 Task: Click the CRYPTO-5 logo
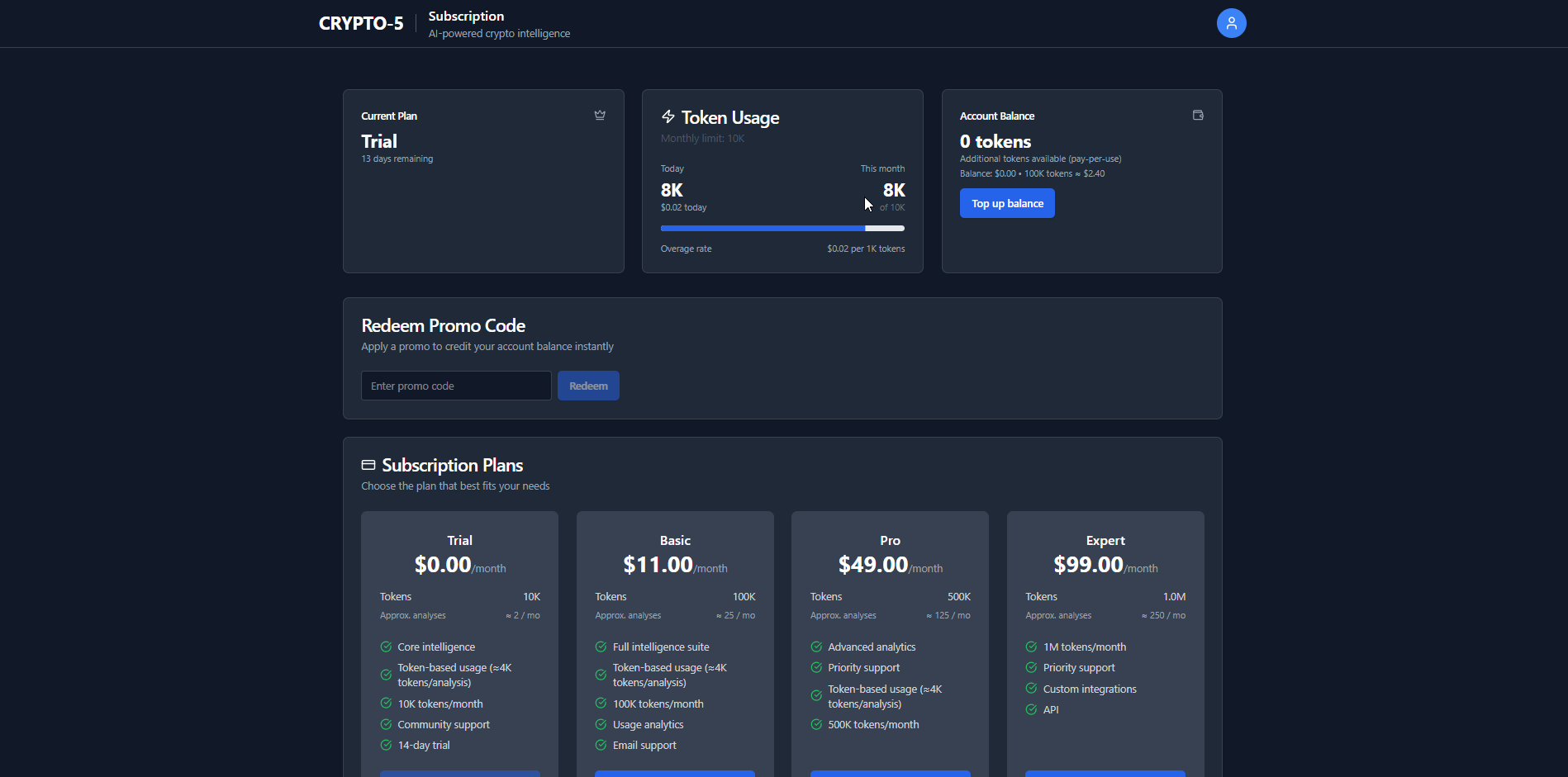(x=361, y=23)
